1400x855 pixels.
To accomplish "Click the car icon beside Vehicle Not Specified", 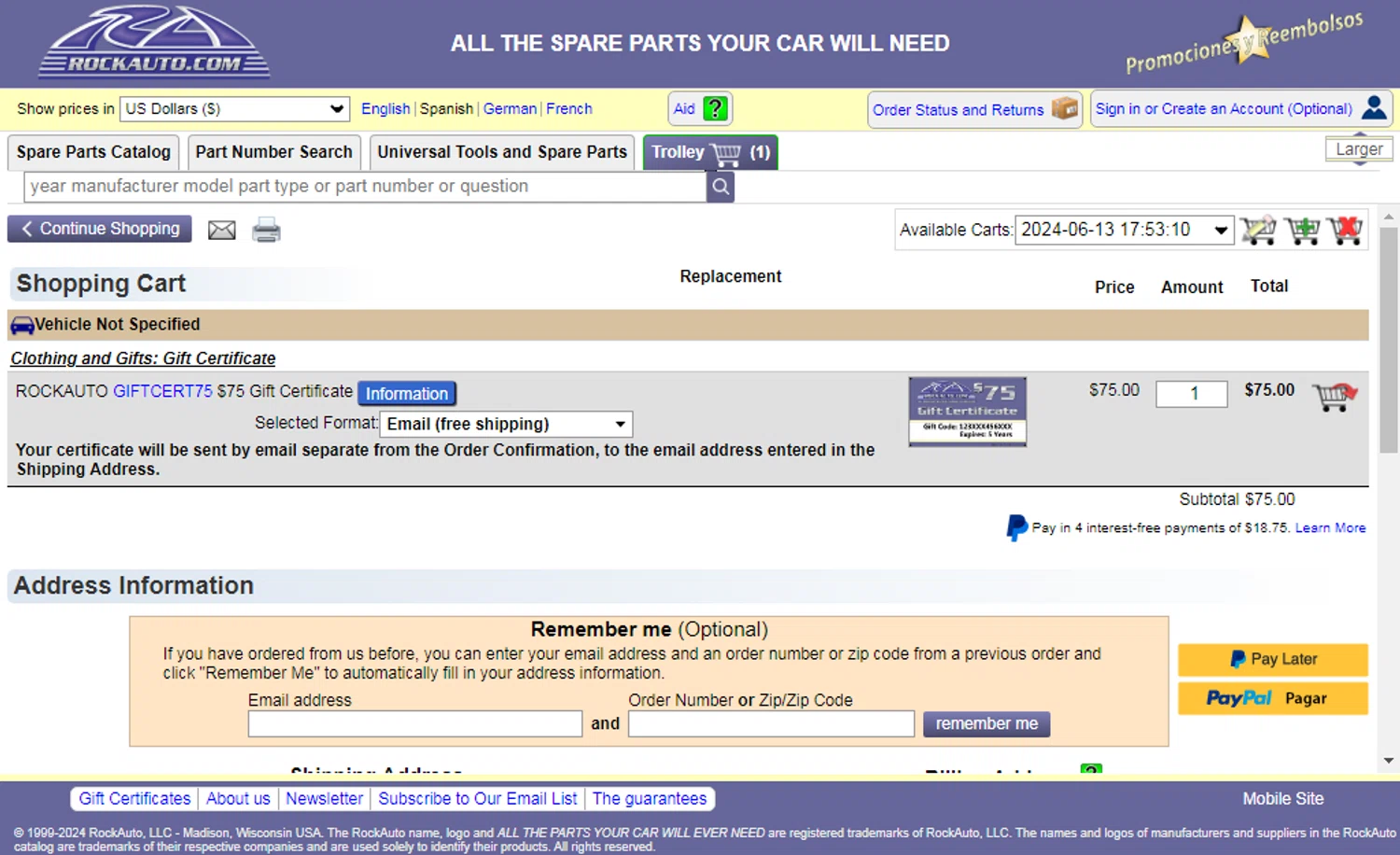I will pos(22,326).
